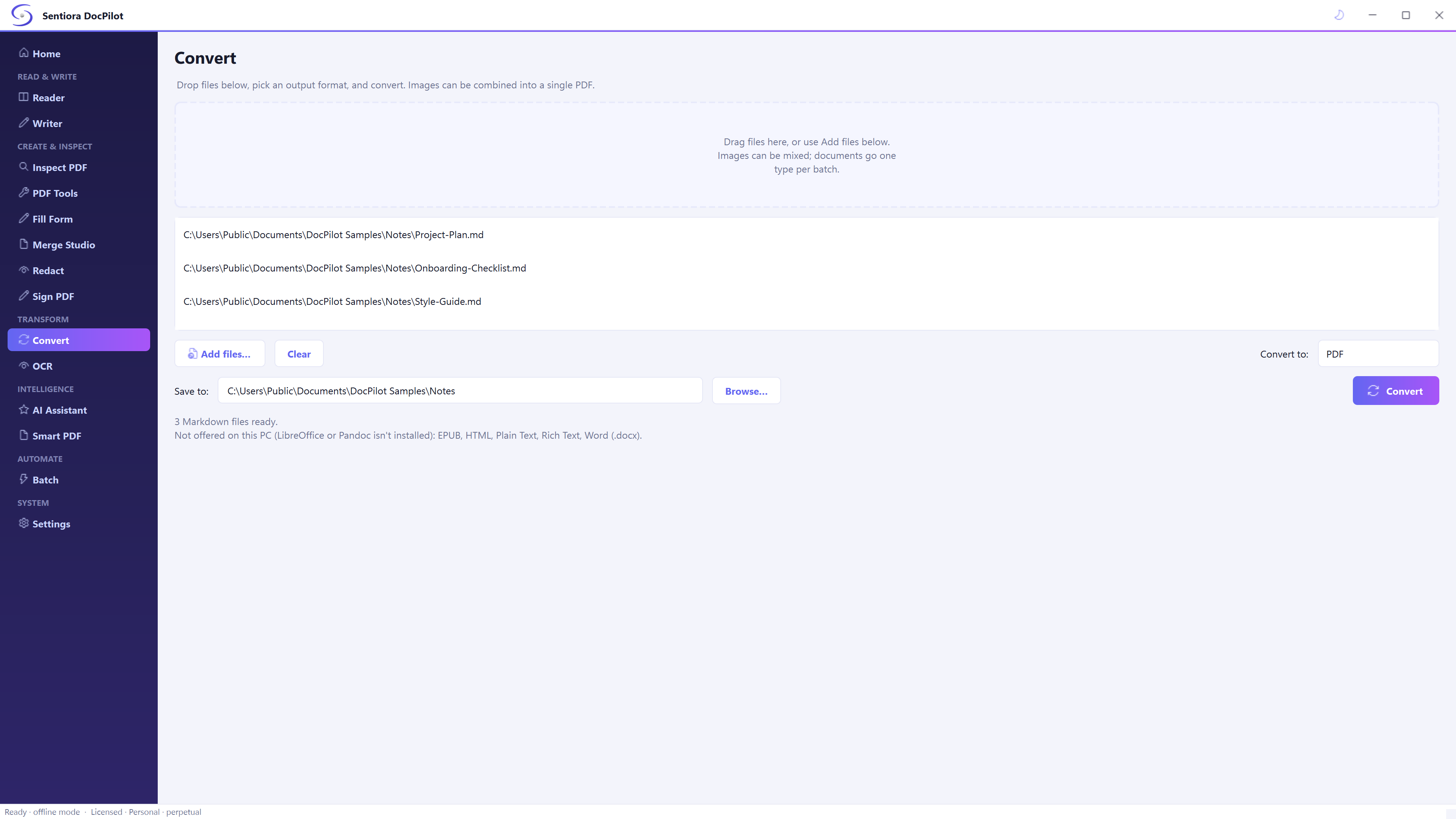This screenshot has width=1456, height=819.
Task: Click the Convert sidebar refresh icon
Action: pyautogui.click(x=24, y=340)
